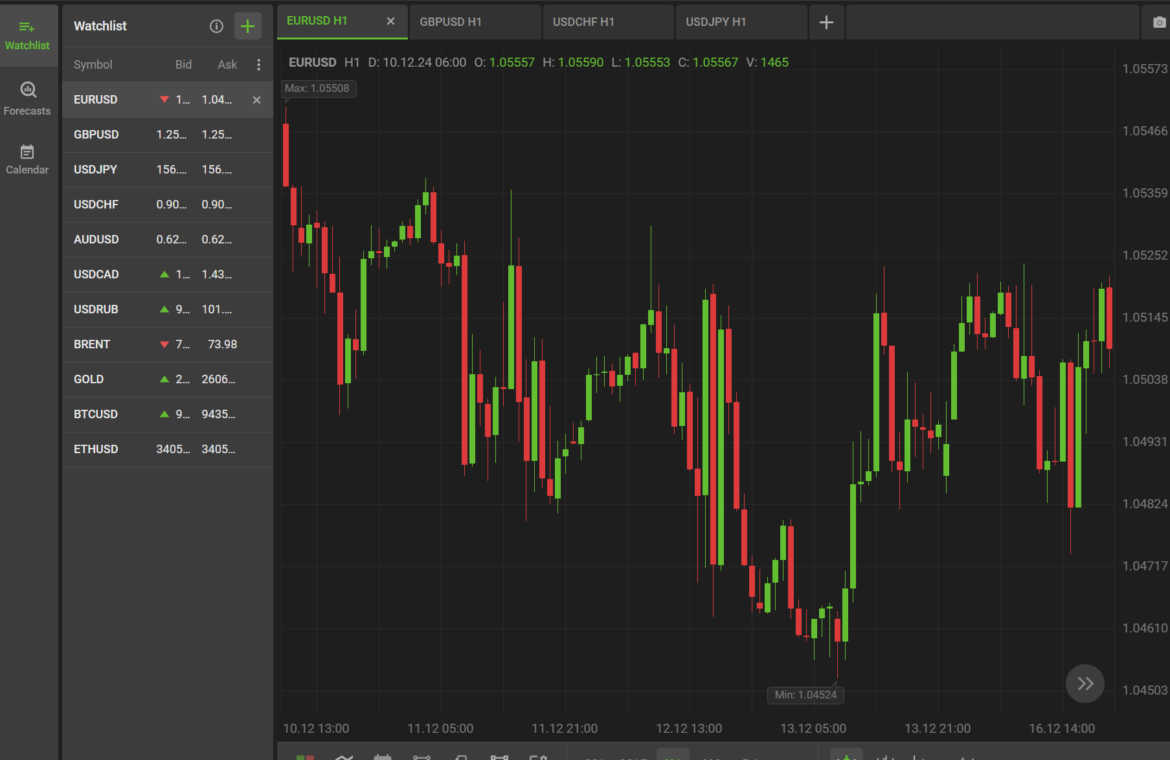
Task: Remove EURUSD from the Watchlist
Action: coord(257,100)
